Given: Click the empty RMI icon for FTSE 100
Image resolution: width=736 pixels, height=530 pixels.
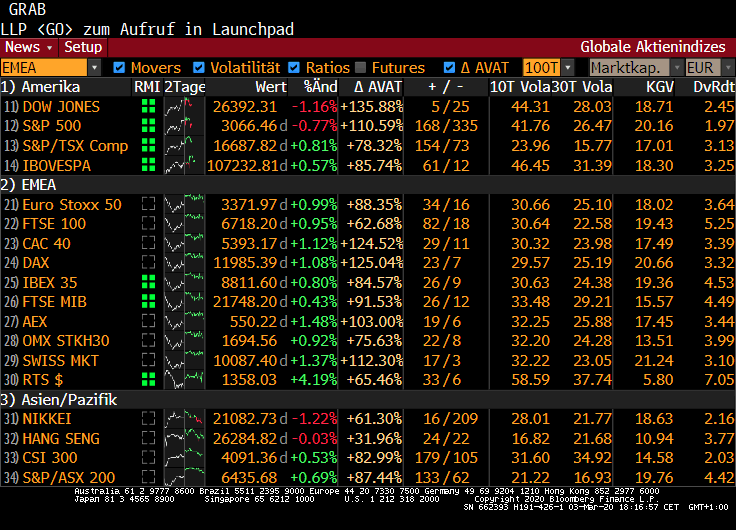Looking at the screenshot, I should point(149,223).
